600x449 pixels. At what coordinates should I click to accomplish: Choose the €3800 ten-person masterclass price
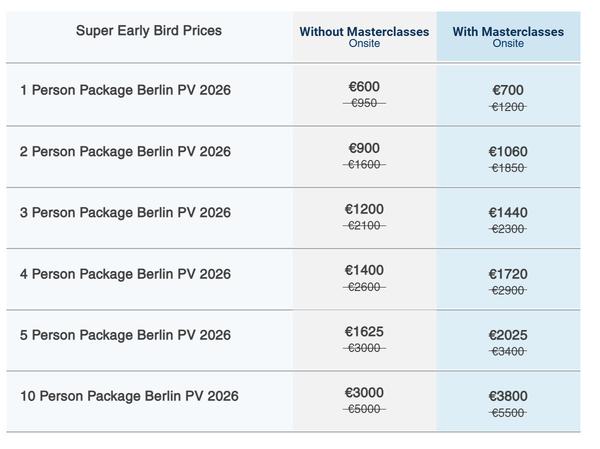pyautogui.click(x=508, y=396)
